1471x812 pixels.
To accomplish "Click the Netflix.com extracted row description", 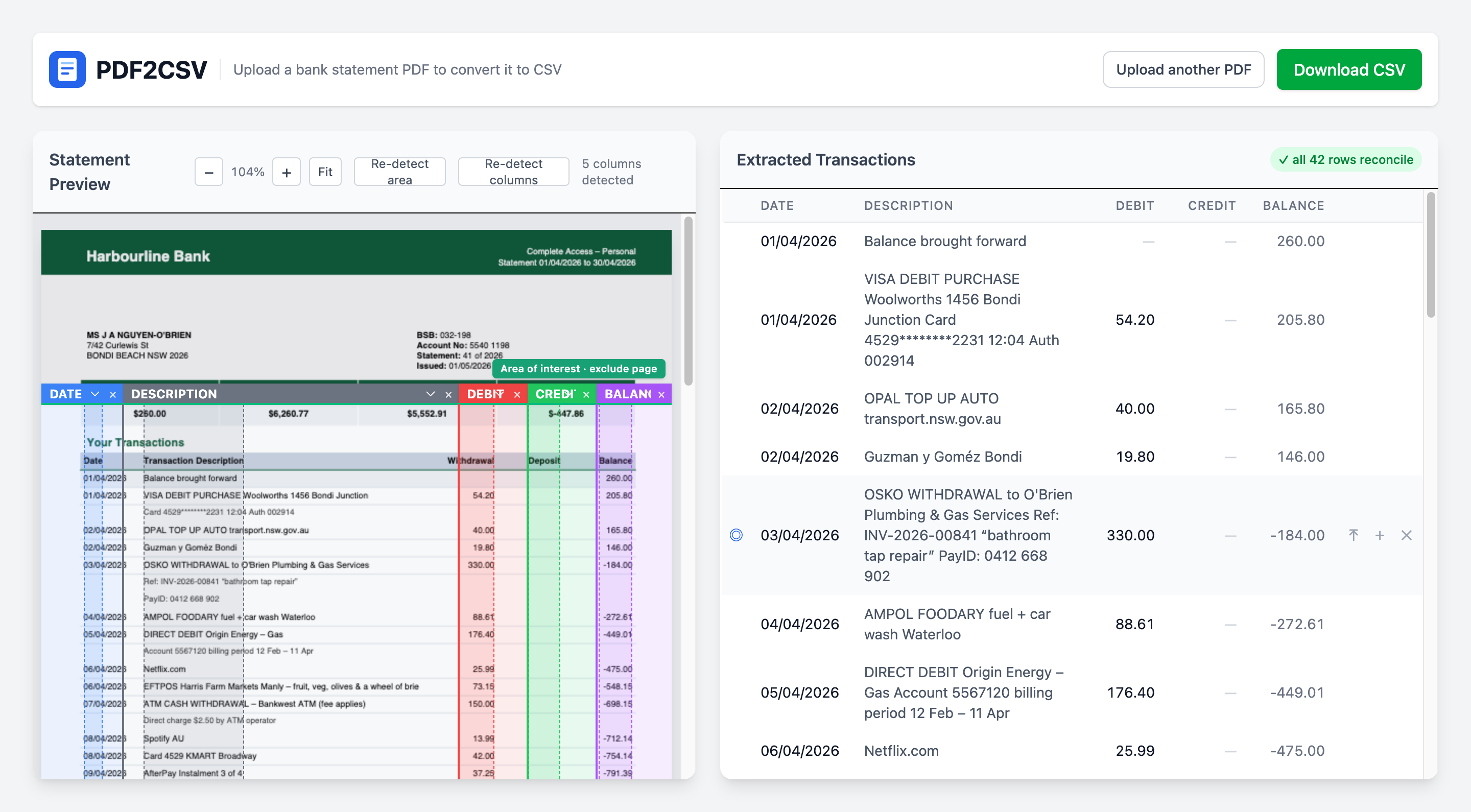I will [x=900, y=751].
